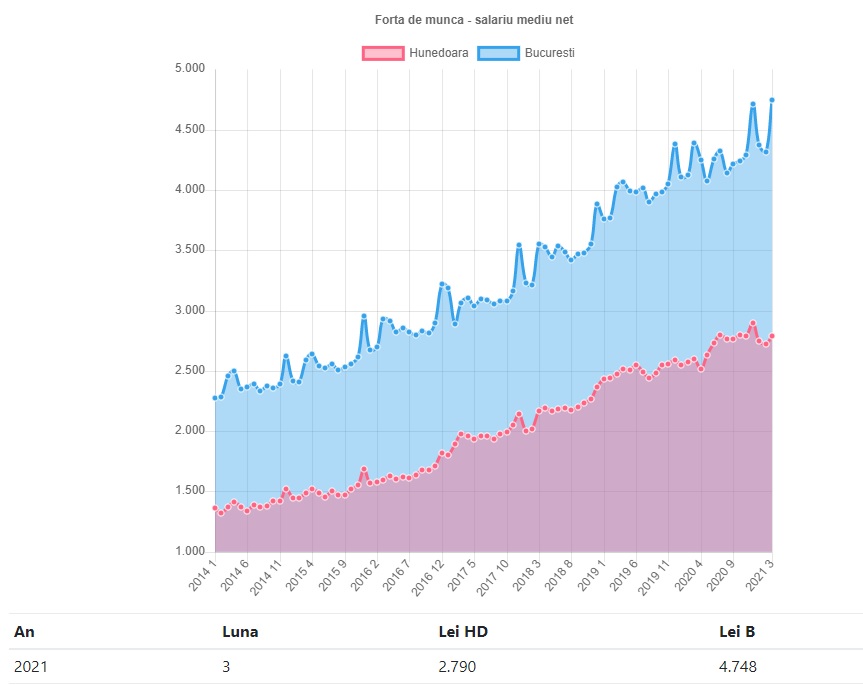Click the chart title 'Forta de munca - salariu mediu net'
The width and height of the screenshot is (863, 685).
click(473, 20)
